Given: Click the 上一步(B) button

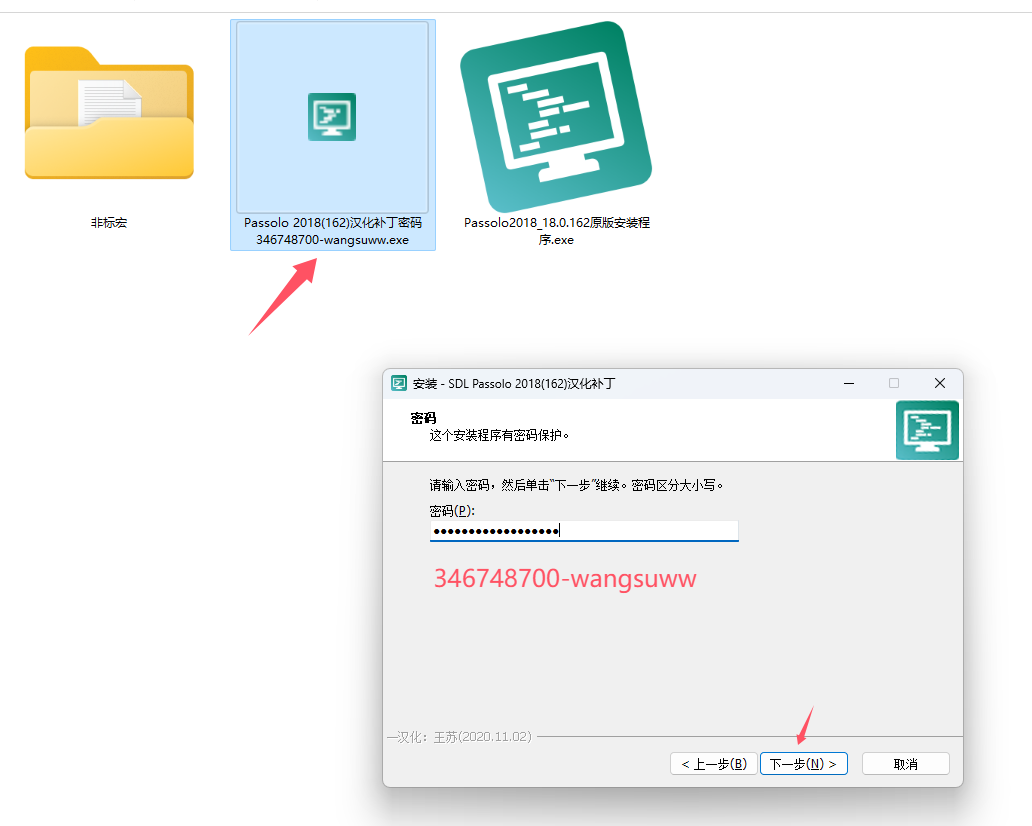Looking at the screenshot, I should tap(713, 763).
